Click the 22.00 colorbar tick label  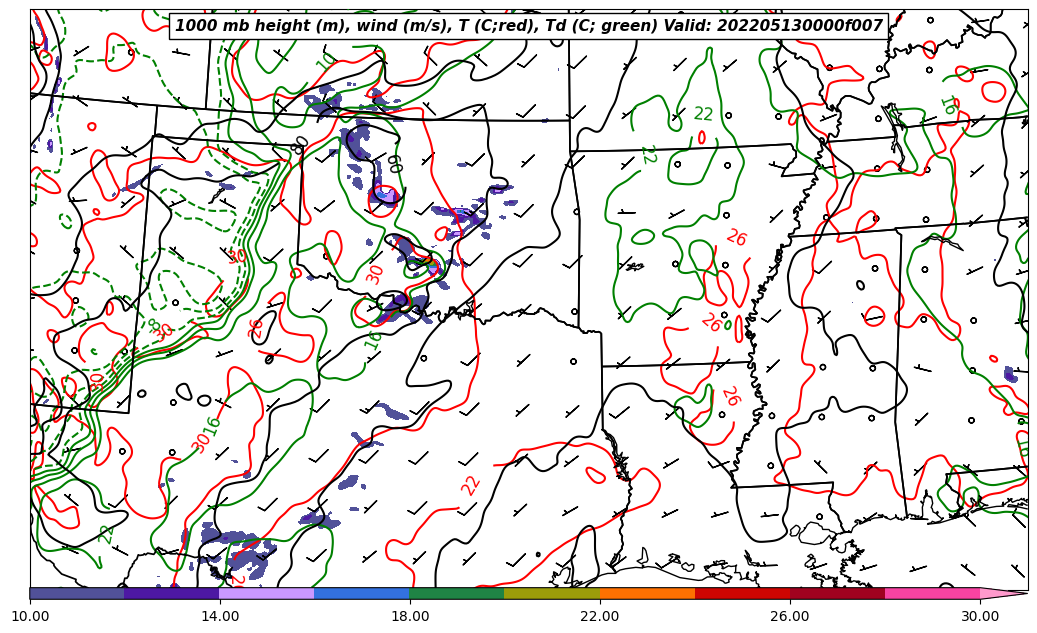tap(600, 616)
